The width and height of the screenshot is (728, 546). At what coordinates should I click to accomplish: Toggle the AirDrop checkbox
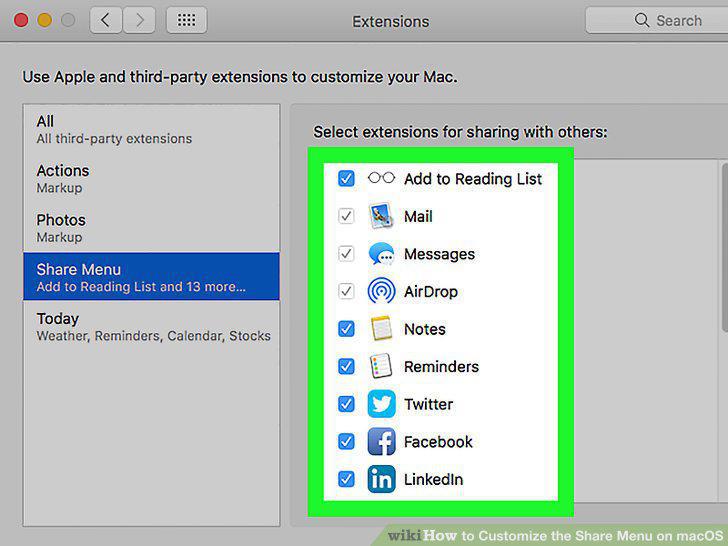[x=346, y=291]
